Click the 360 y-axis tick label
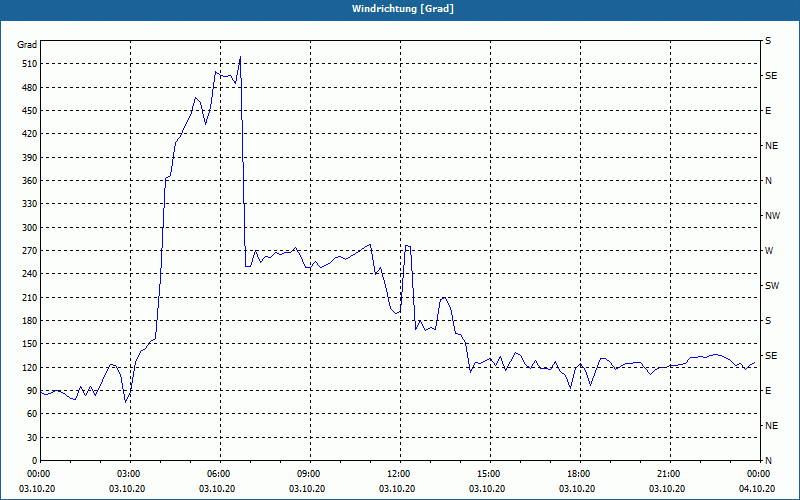 (x=29, y=181)
